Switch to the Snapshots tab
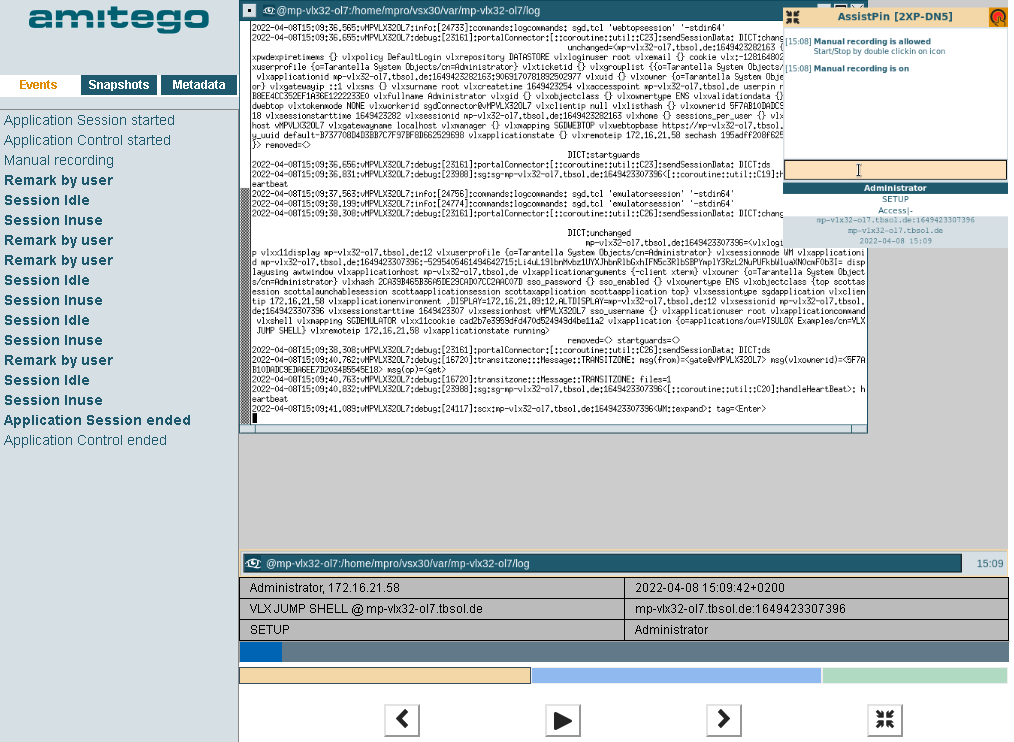The image size is (1014, 742). pyautogui.click(x=119, y=85)
